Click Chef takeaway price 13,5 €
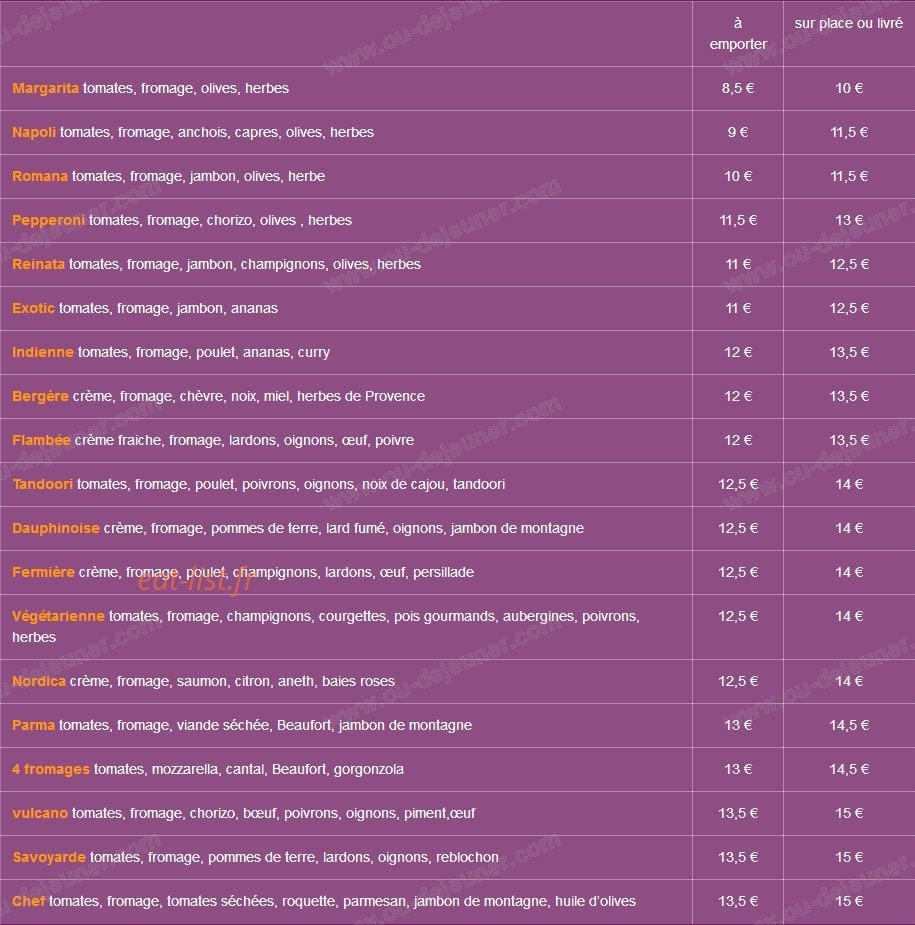The image size is (915, 925). (x=738, y=901)
